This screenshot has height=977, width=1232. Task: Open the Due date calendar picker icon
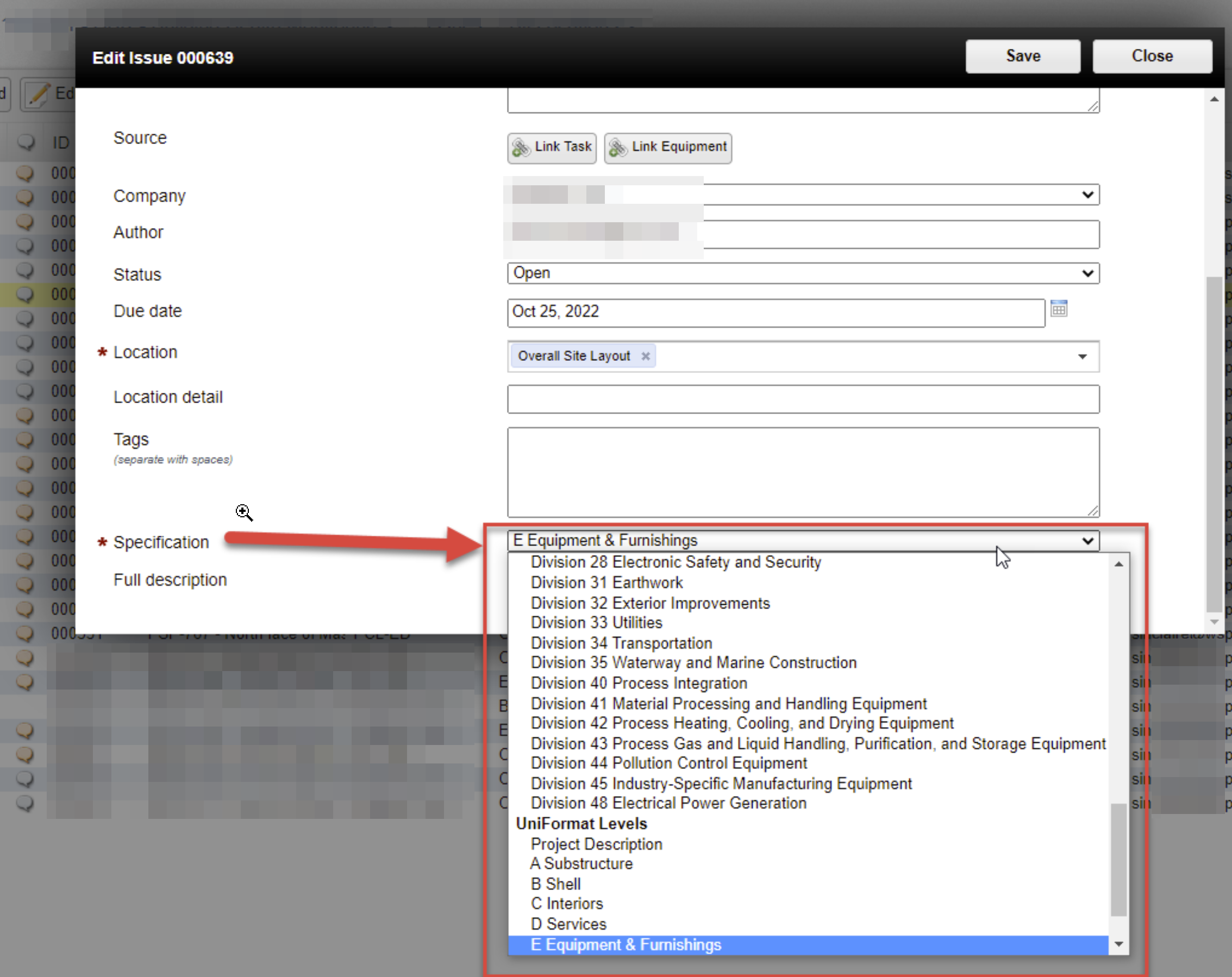pos(1058,309)
